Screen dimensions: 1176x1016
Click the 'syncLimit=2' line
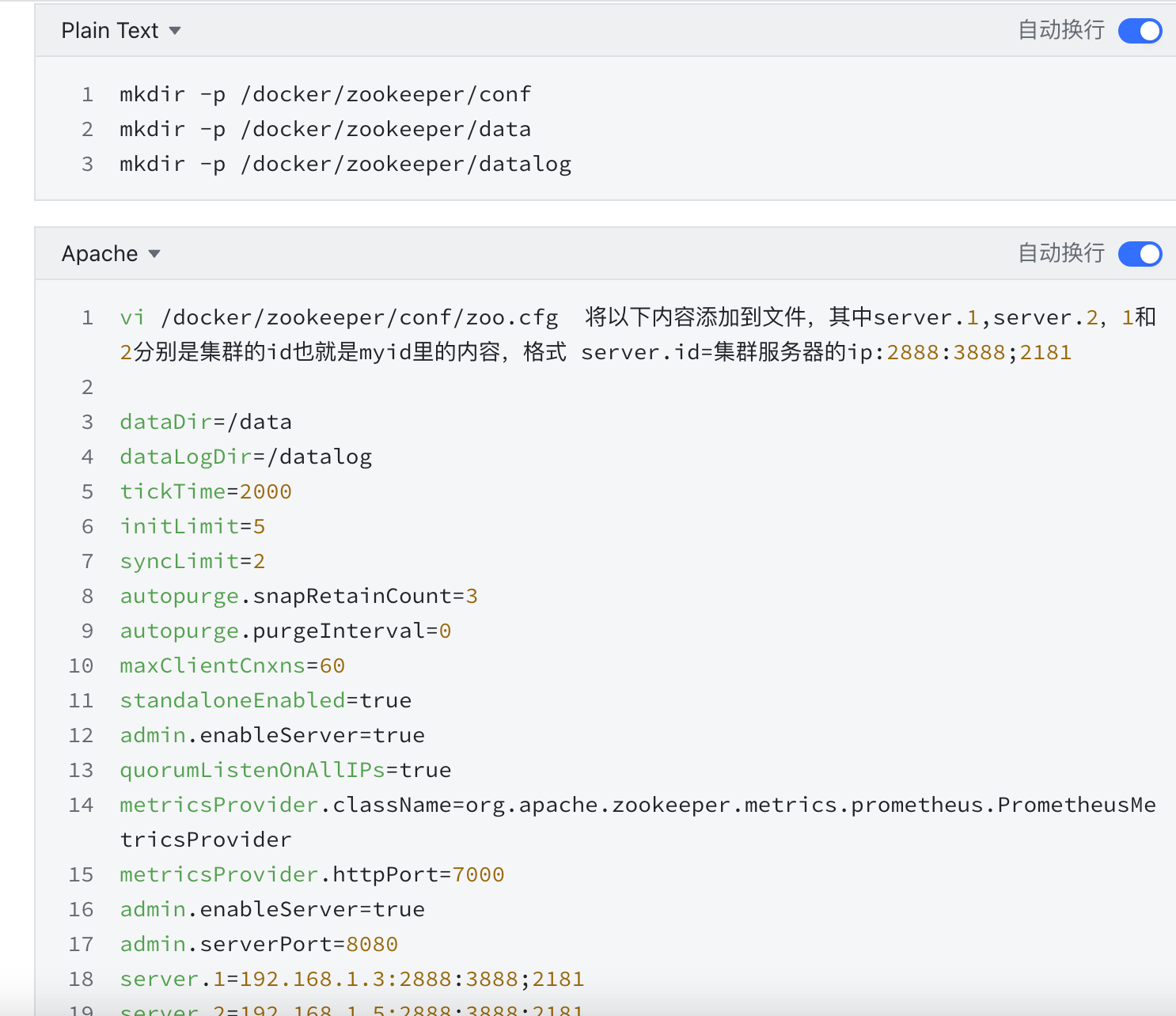(x=192, y=561)
